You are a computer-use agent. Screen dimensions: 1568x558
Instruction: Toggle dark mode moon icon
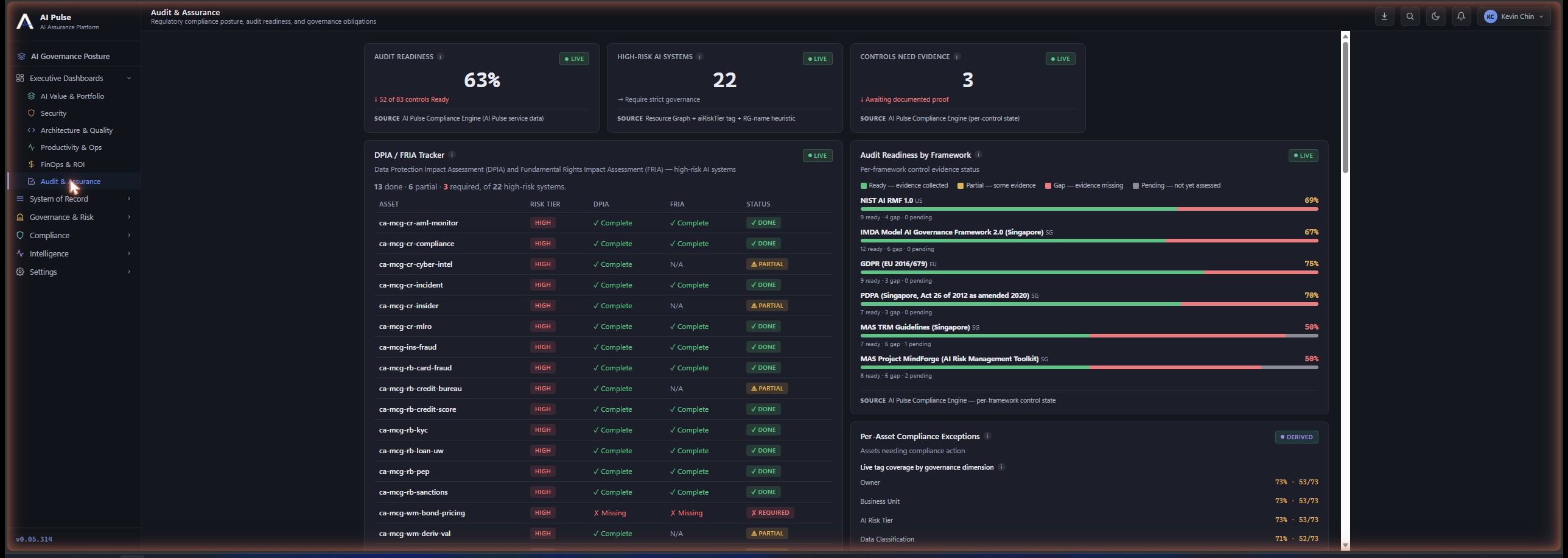[x=1435, y=16]
